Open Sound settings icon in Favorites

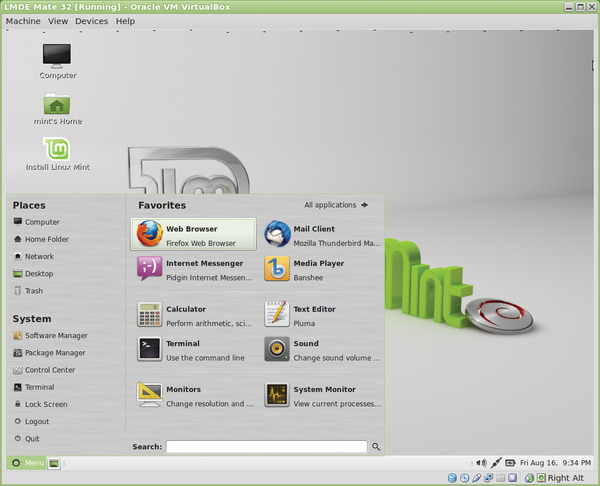point(277,349)
